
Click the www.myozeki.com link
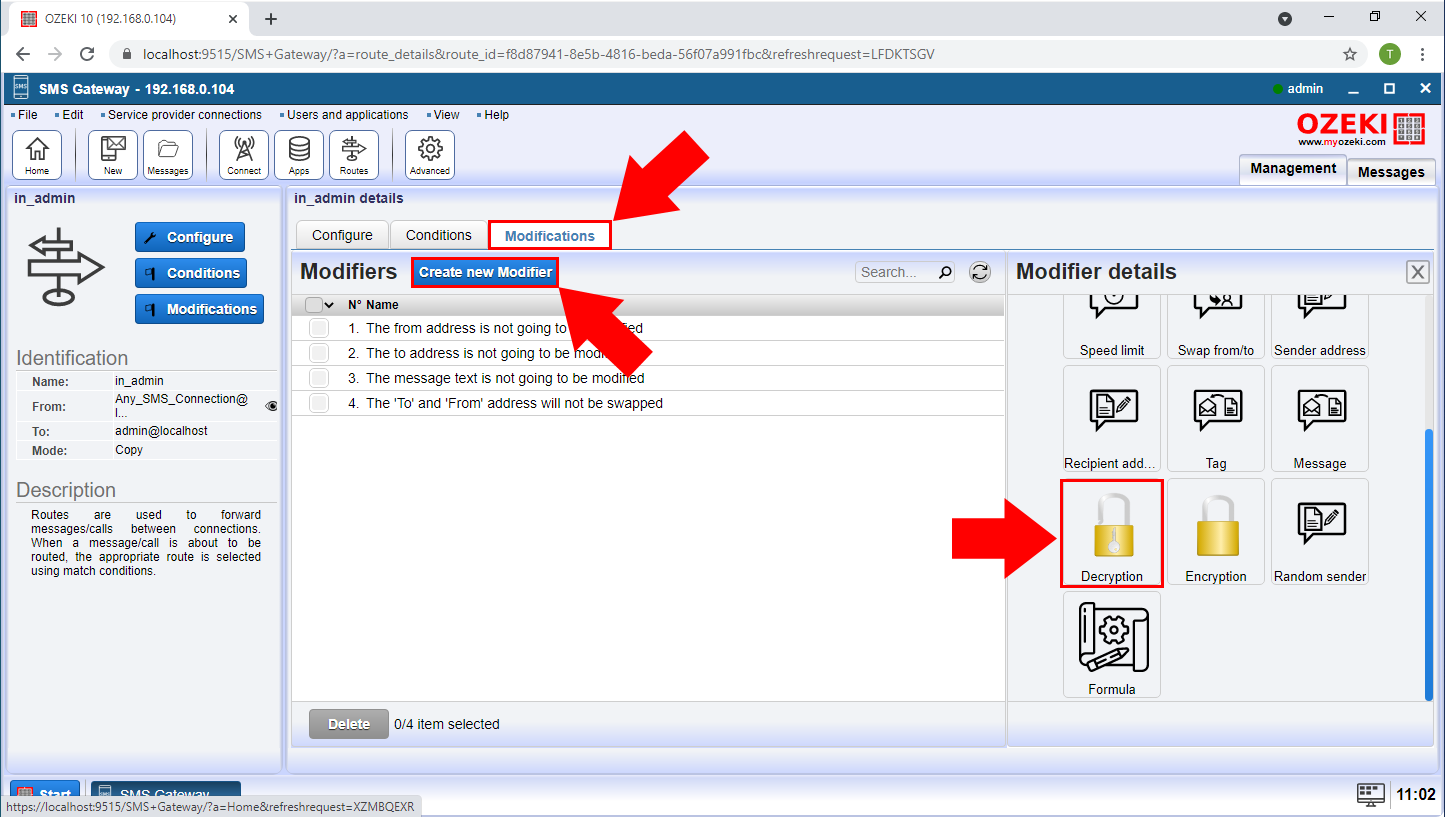tap(1341, 142)
